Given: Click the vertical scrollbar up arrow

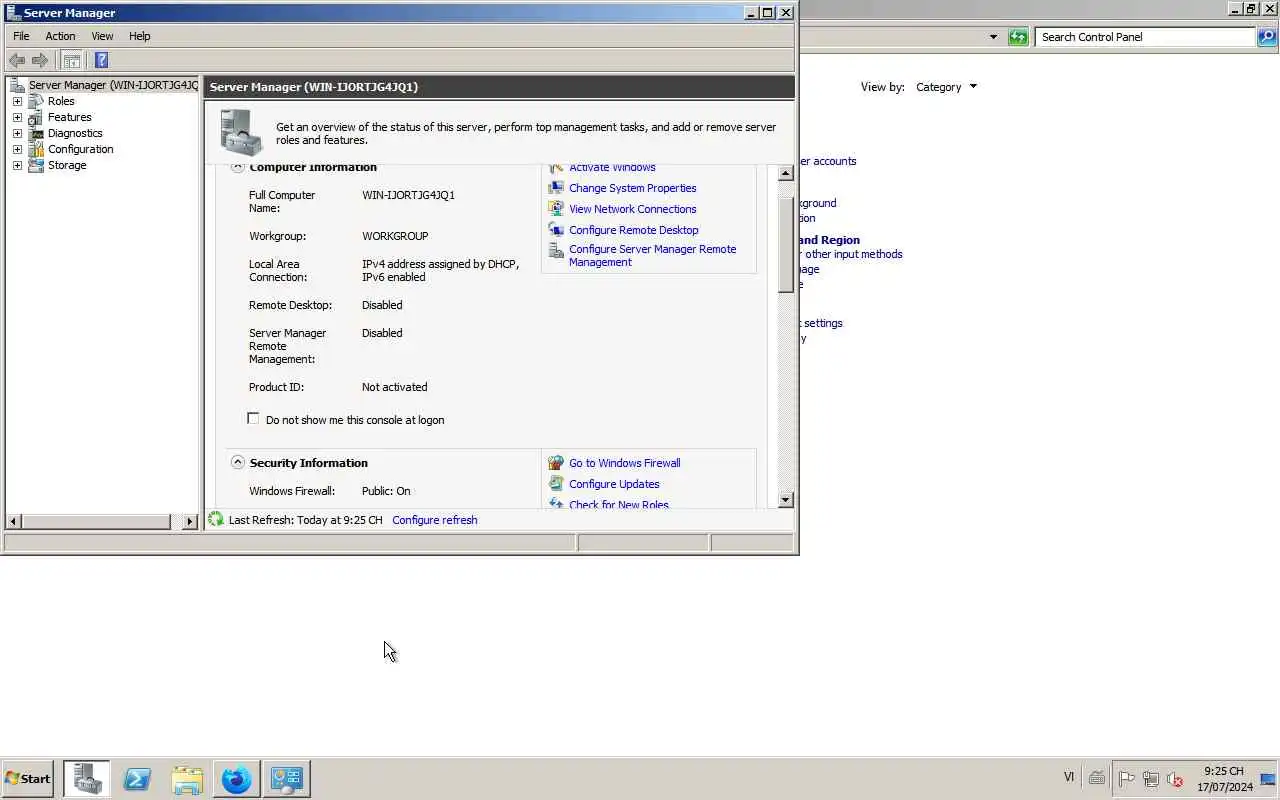Looking at the screenshot, I should pyautogui.click(x=785, y=173).
